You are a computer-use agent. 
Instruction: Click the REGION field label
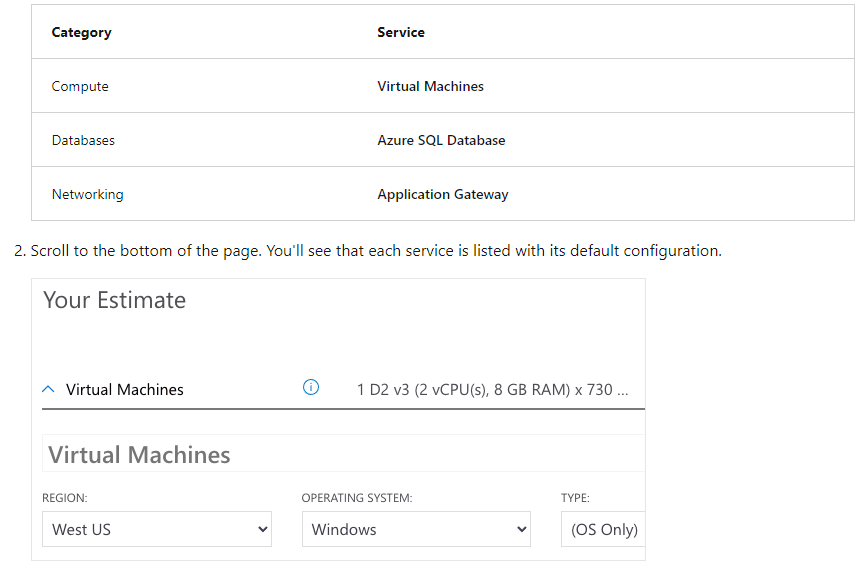click(x=65, y=498)
